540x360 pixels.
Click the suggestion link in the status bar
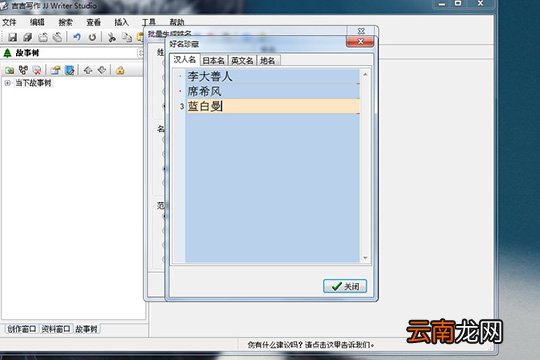click(x=311, y=344)
